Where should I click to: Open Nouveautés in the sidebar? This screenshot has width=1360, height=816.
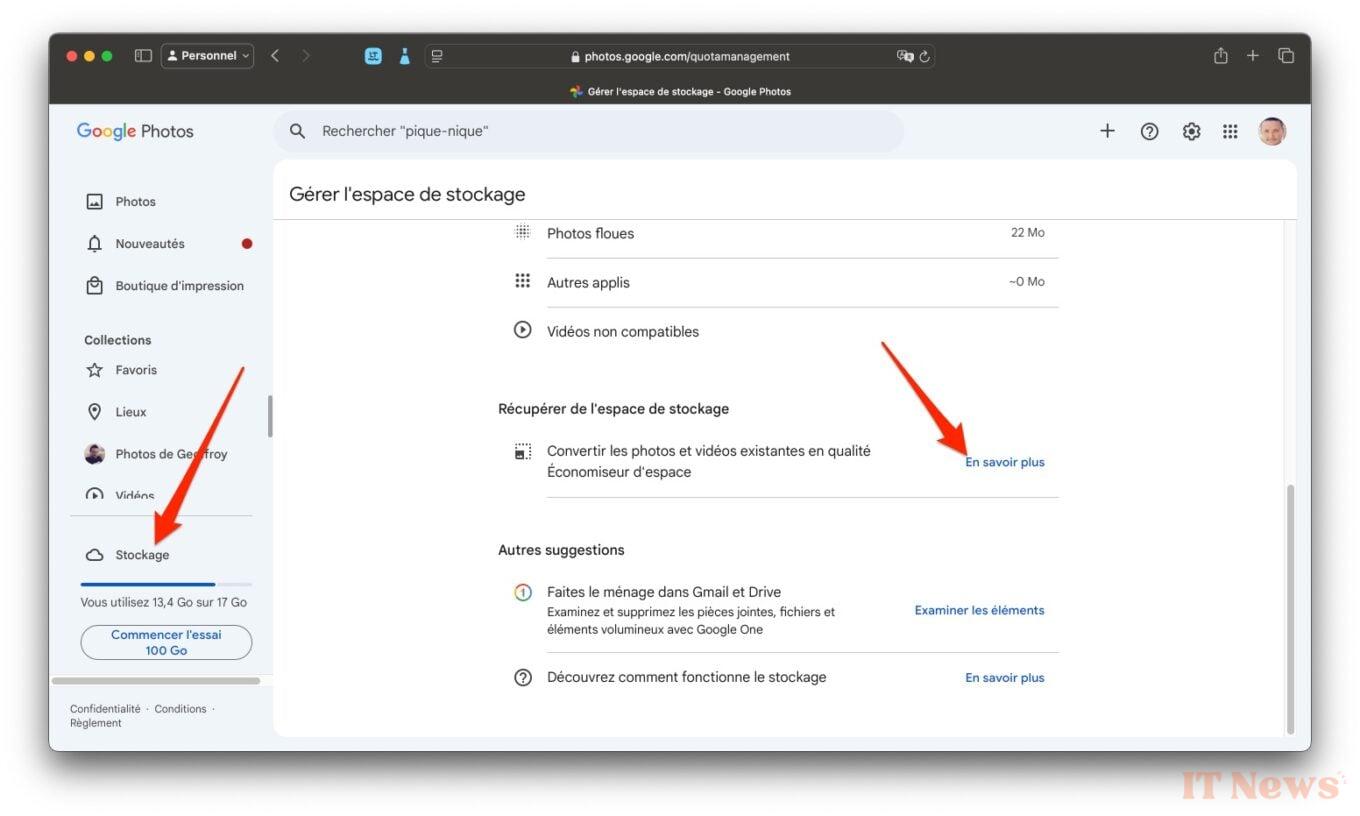point(149,244)
